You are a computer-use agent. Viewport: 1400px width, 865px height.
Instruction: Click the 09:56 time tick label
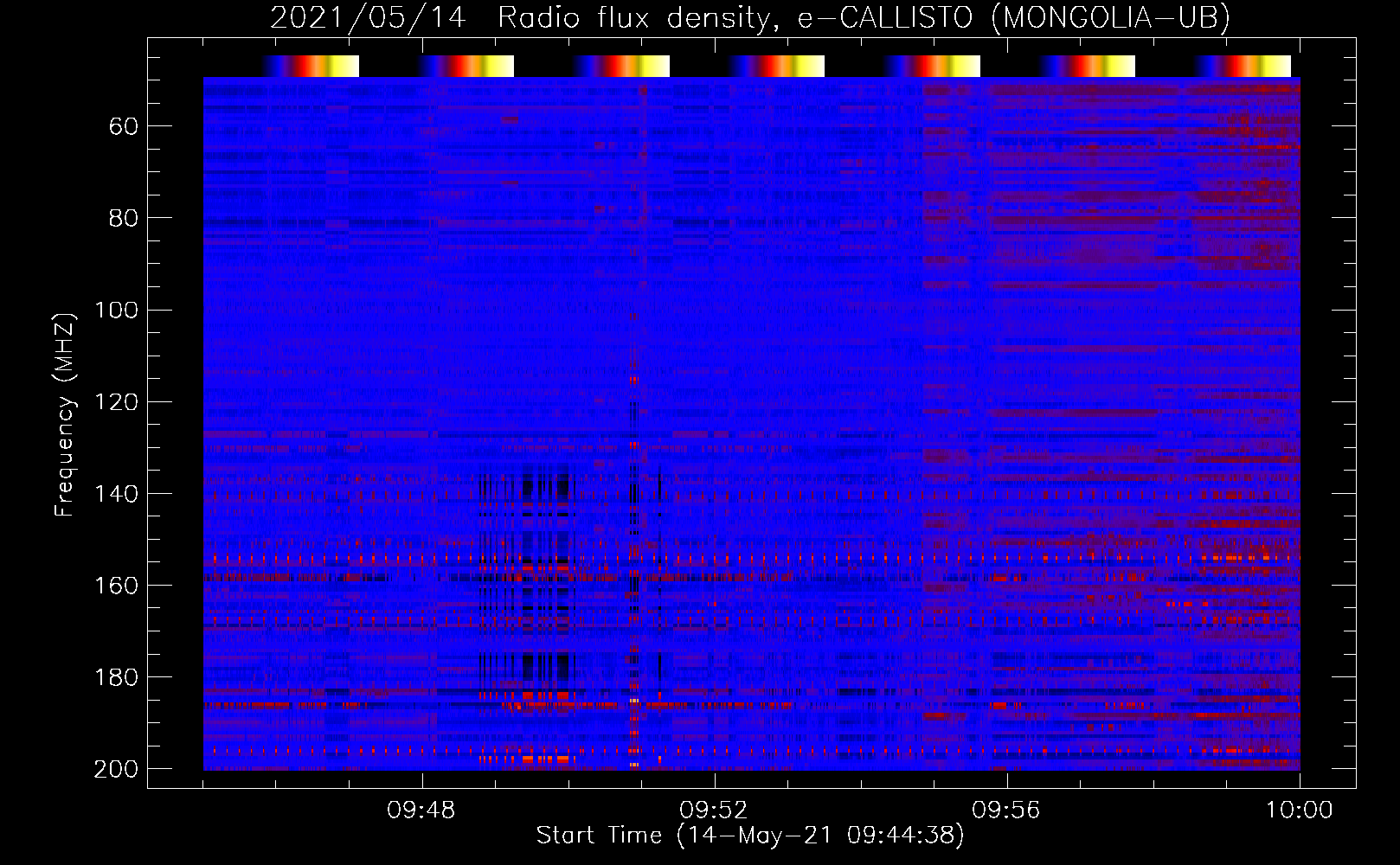click(1006, 811)
